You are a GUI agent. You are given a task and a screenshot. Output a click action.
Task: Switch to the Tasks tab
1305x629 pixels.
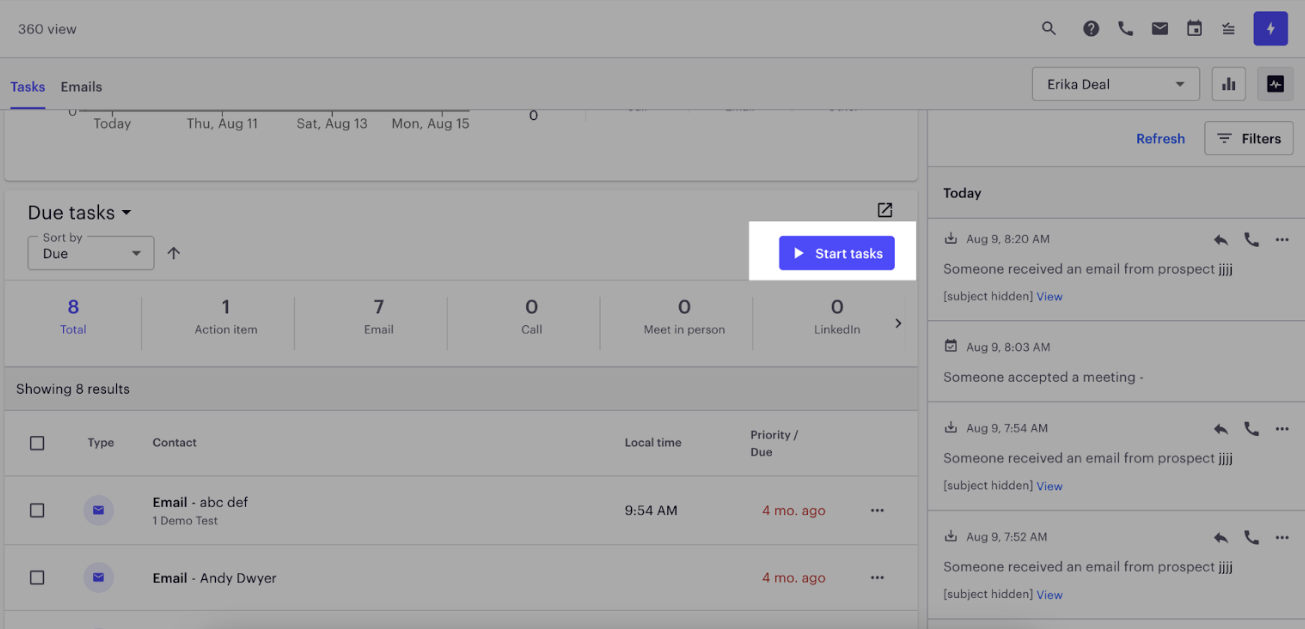pos(28,87)
